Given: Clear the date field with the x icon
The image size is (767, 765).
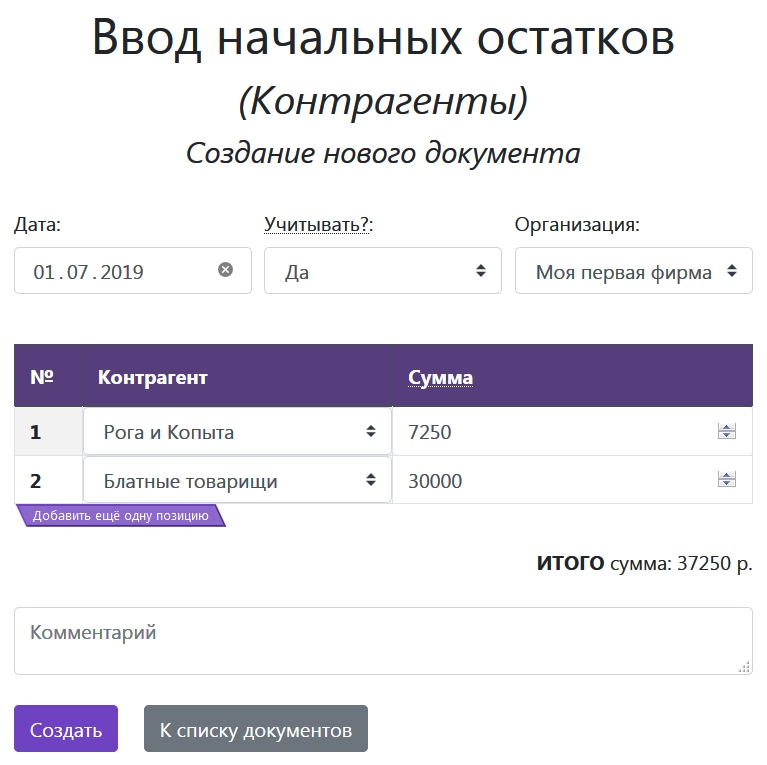Looking at the screenshot, I should 226,270.
